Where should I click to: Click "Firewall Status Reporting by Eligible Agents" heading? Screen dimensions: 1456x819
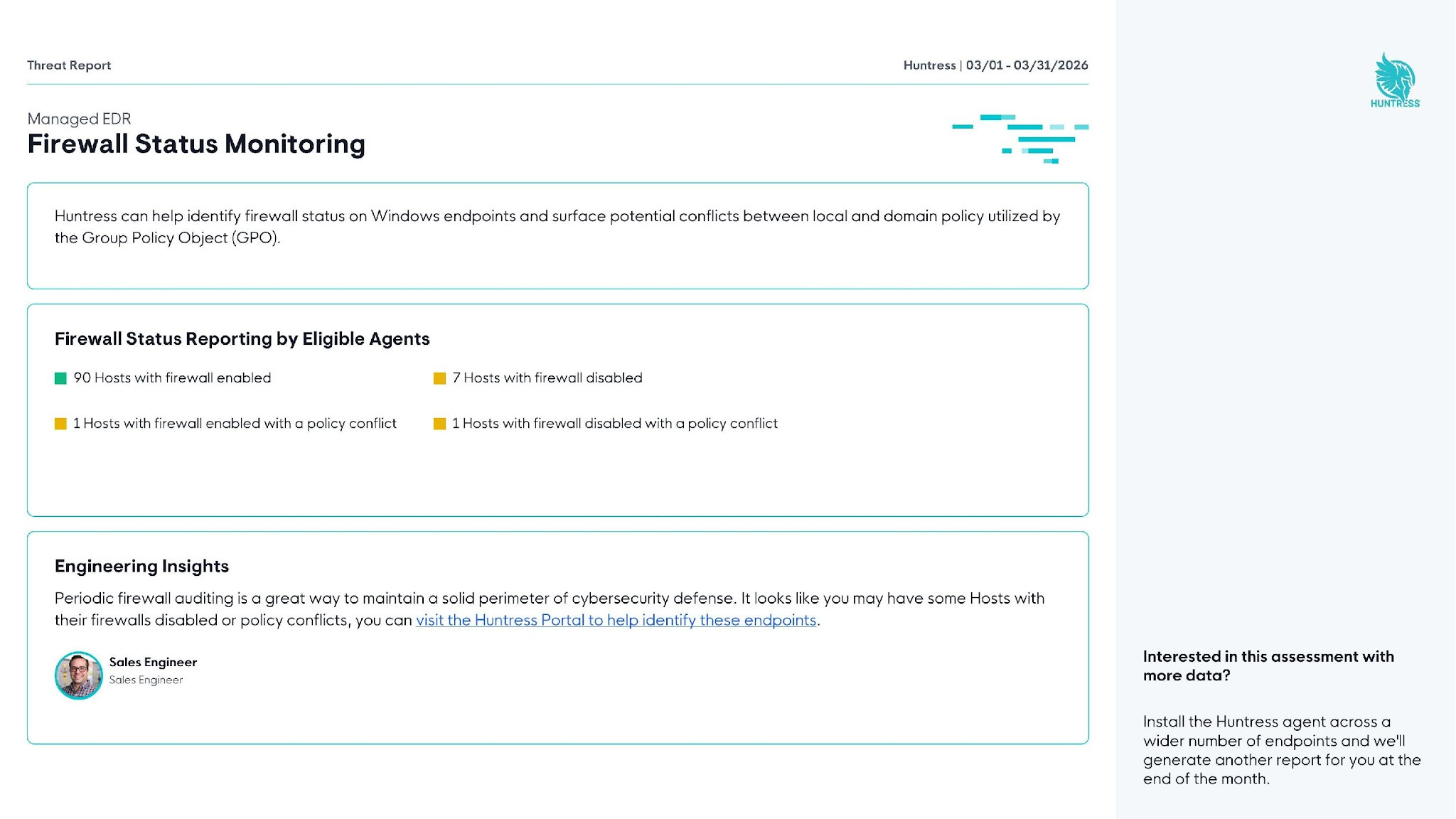tap(242, 339)
